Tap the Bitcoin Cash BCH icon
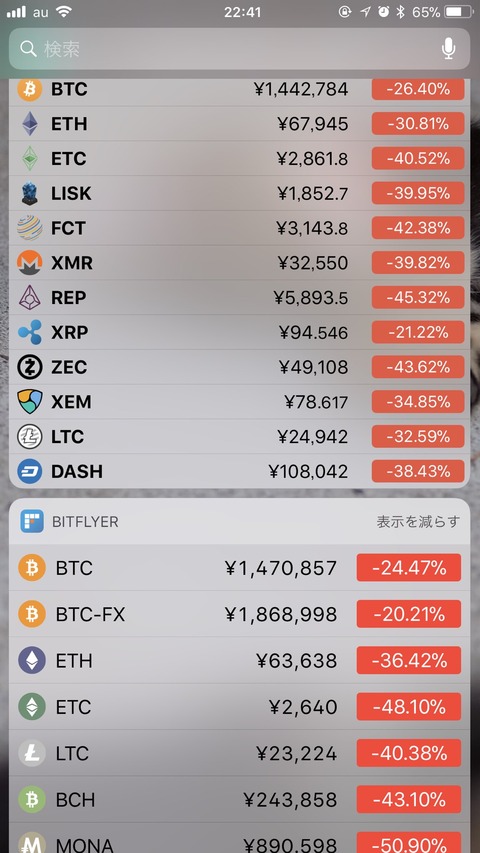The width and height of the screenshot is (480, 853). pyautogui.click(x=32, y=799)
